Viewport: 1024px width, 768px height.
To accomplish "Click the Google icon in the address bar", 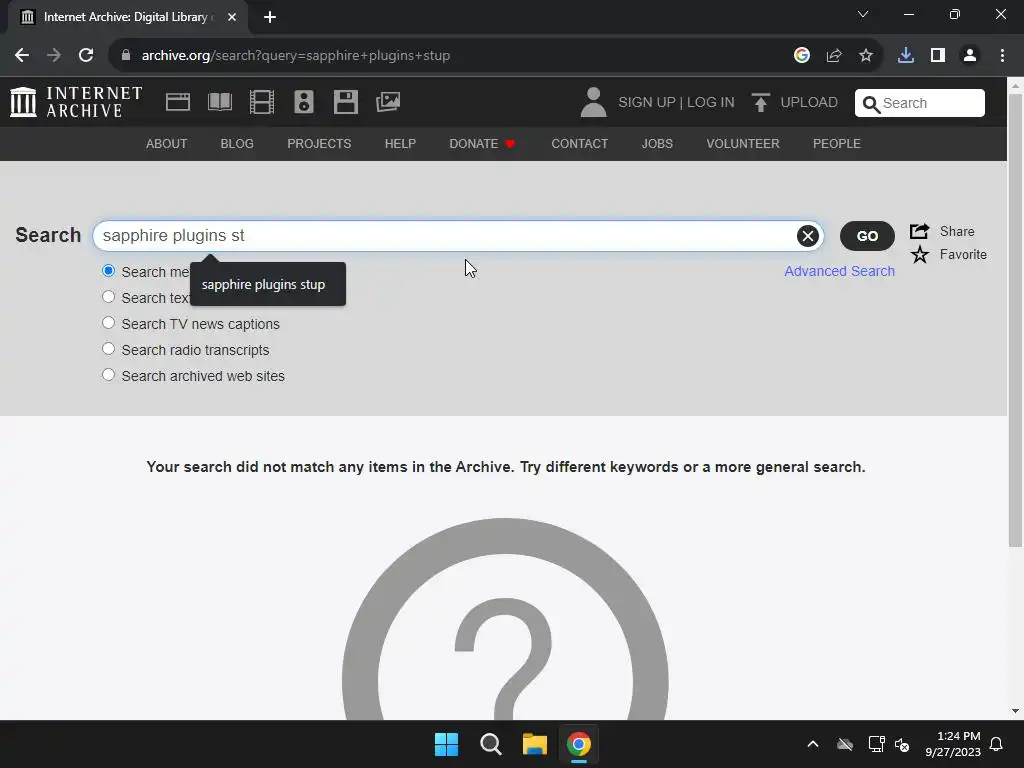I will tap(802, 56).
